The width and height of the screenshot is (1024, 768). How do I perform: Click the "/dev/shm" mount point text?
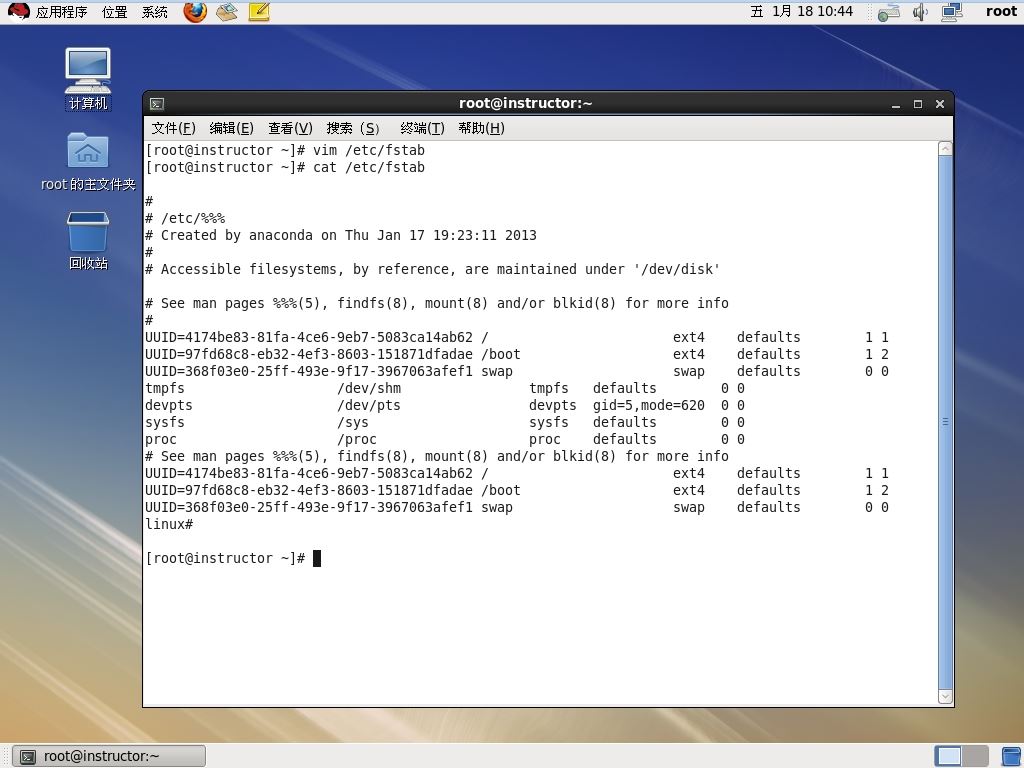coord(369,388)
